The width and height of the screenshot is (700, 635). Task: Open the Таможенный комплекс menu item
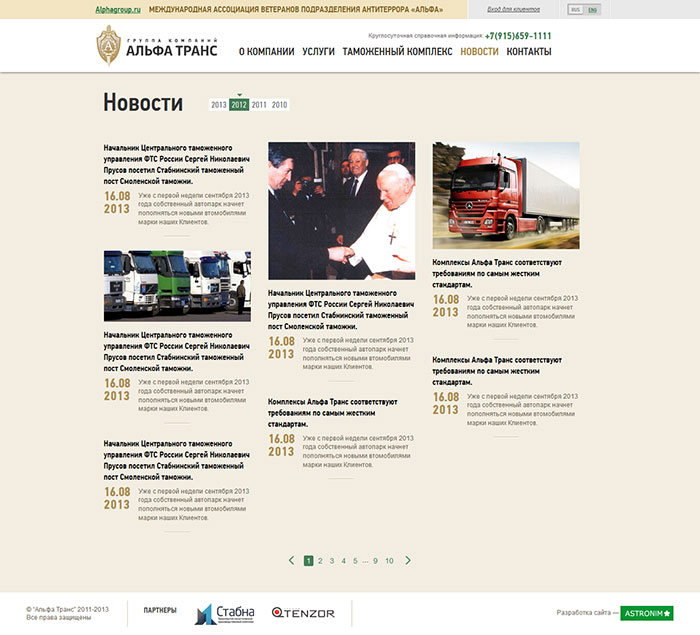click(x=397, y=51)
